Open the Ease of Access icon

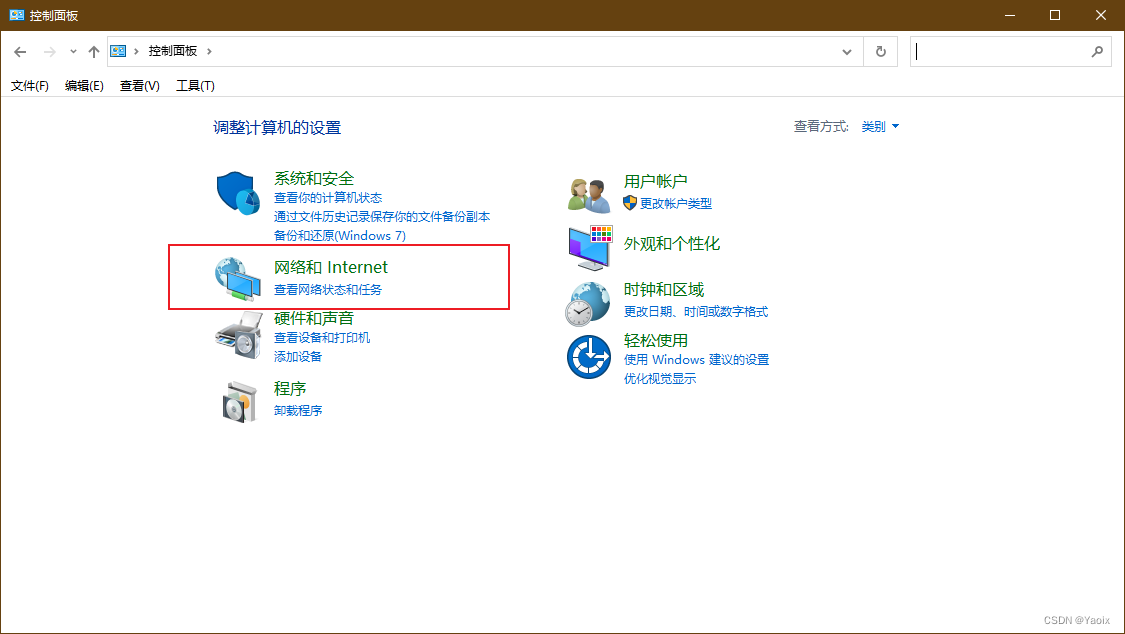[x=588, y=356]
